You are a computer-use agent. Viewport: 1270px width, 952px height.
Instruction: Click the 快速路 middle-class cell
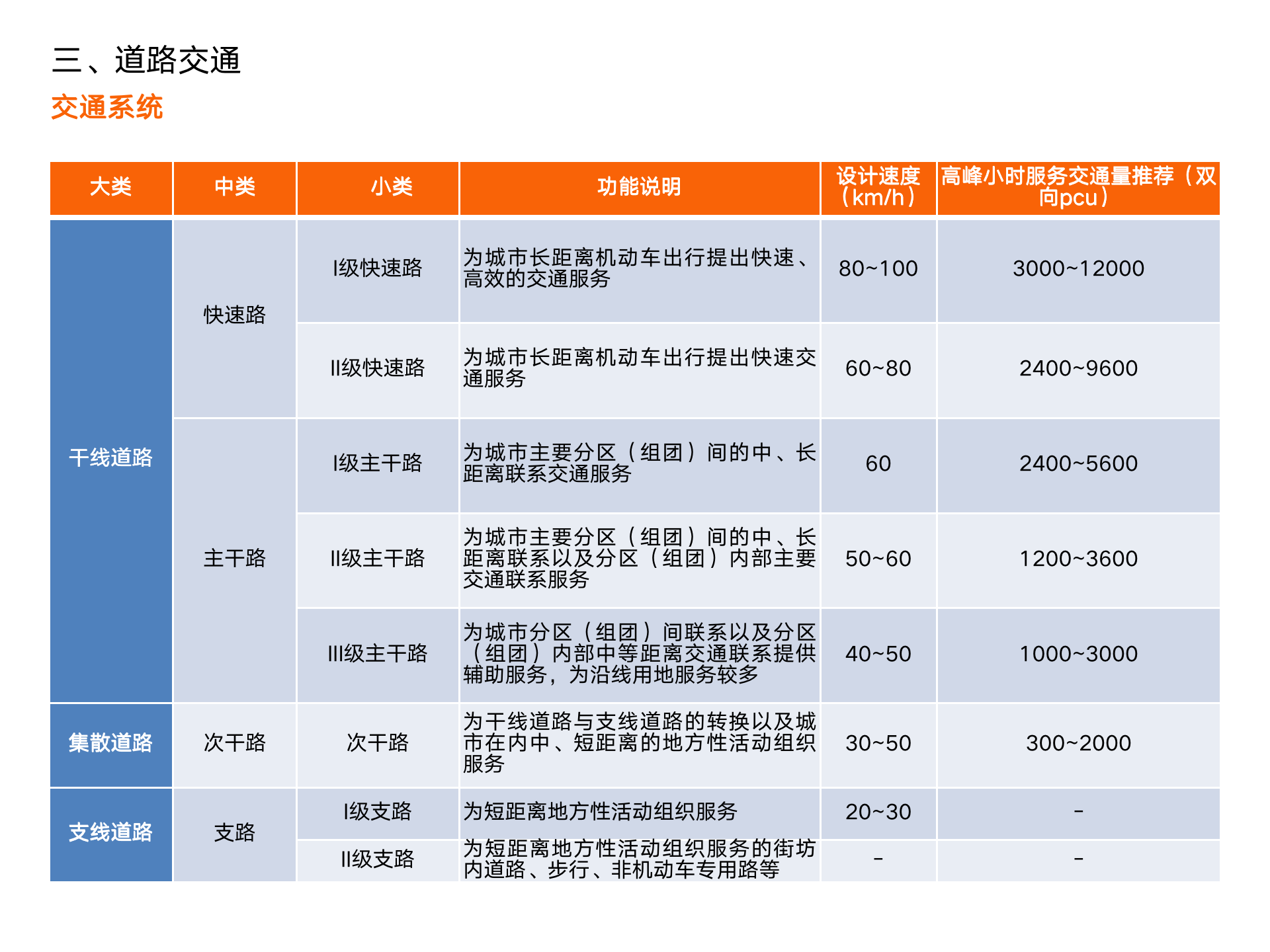coord(234,315)
